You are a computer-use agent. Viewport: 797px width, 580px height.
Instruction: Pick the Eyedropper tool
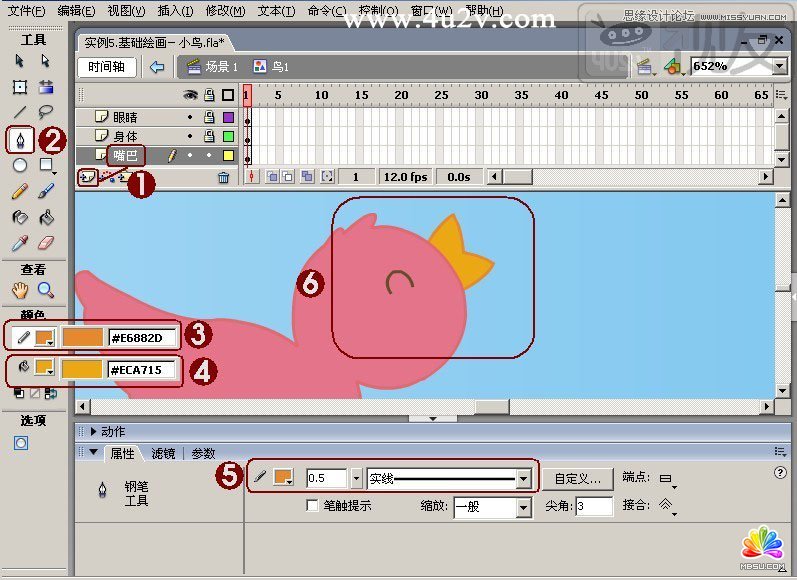(19, 243)
